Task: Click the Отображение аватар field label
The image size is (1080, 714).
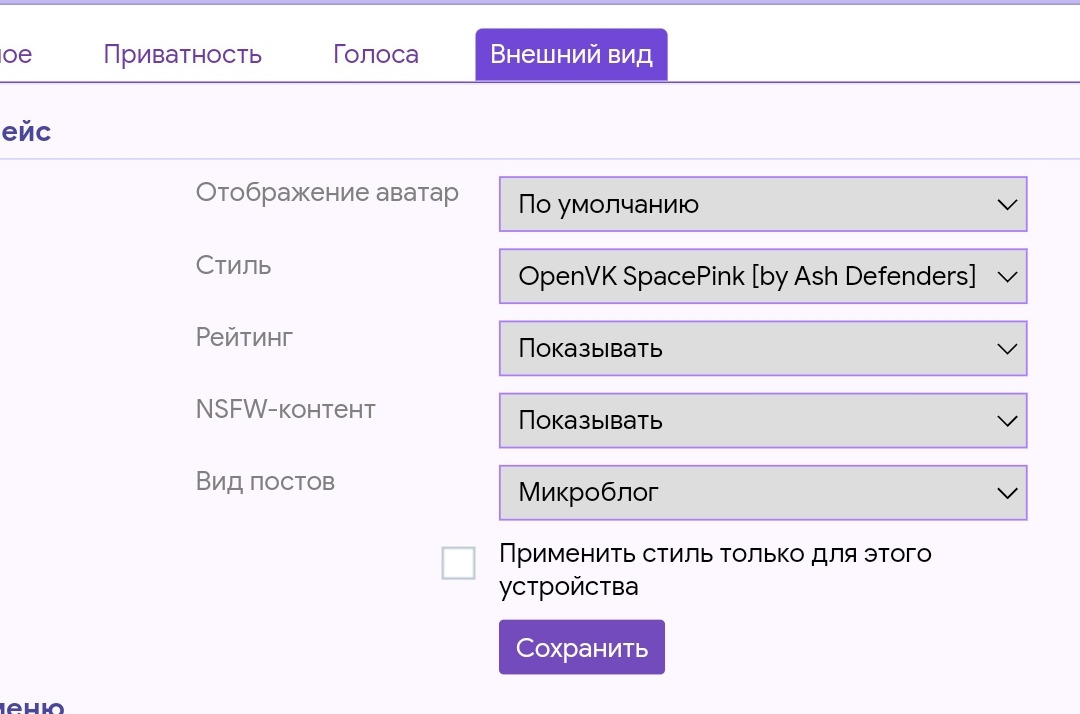Action: point(327,192)
